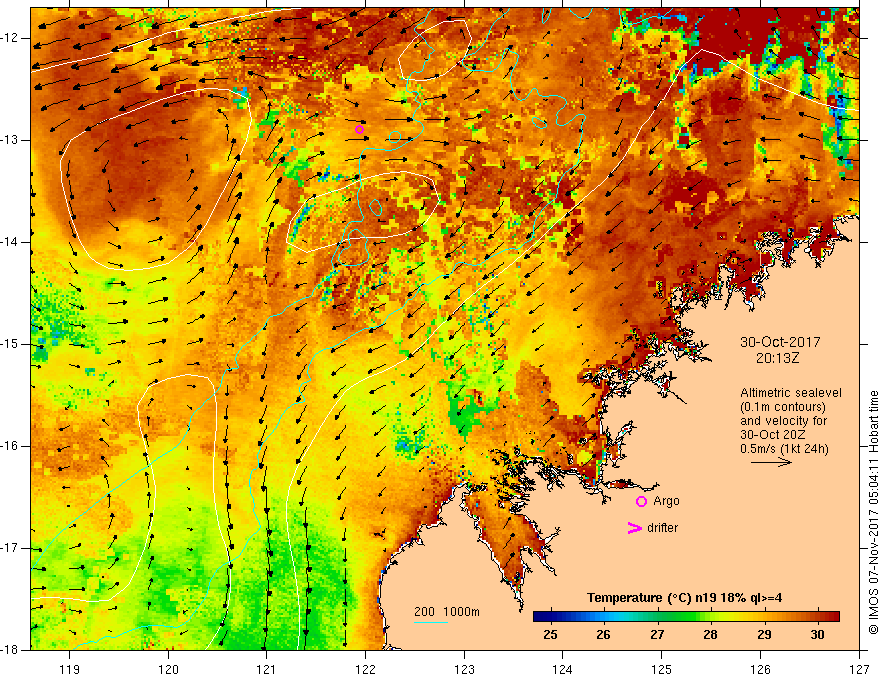Click the longitude axis label 121

pos(267,669)
